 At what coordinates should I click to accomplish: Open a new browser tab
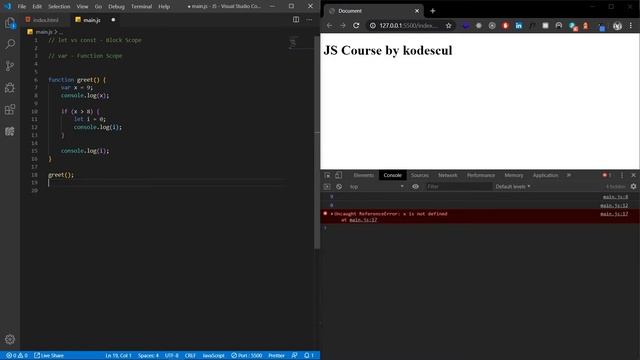[433, 11]
